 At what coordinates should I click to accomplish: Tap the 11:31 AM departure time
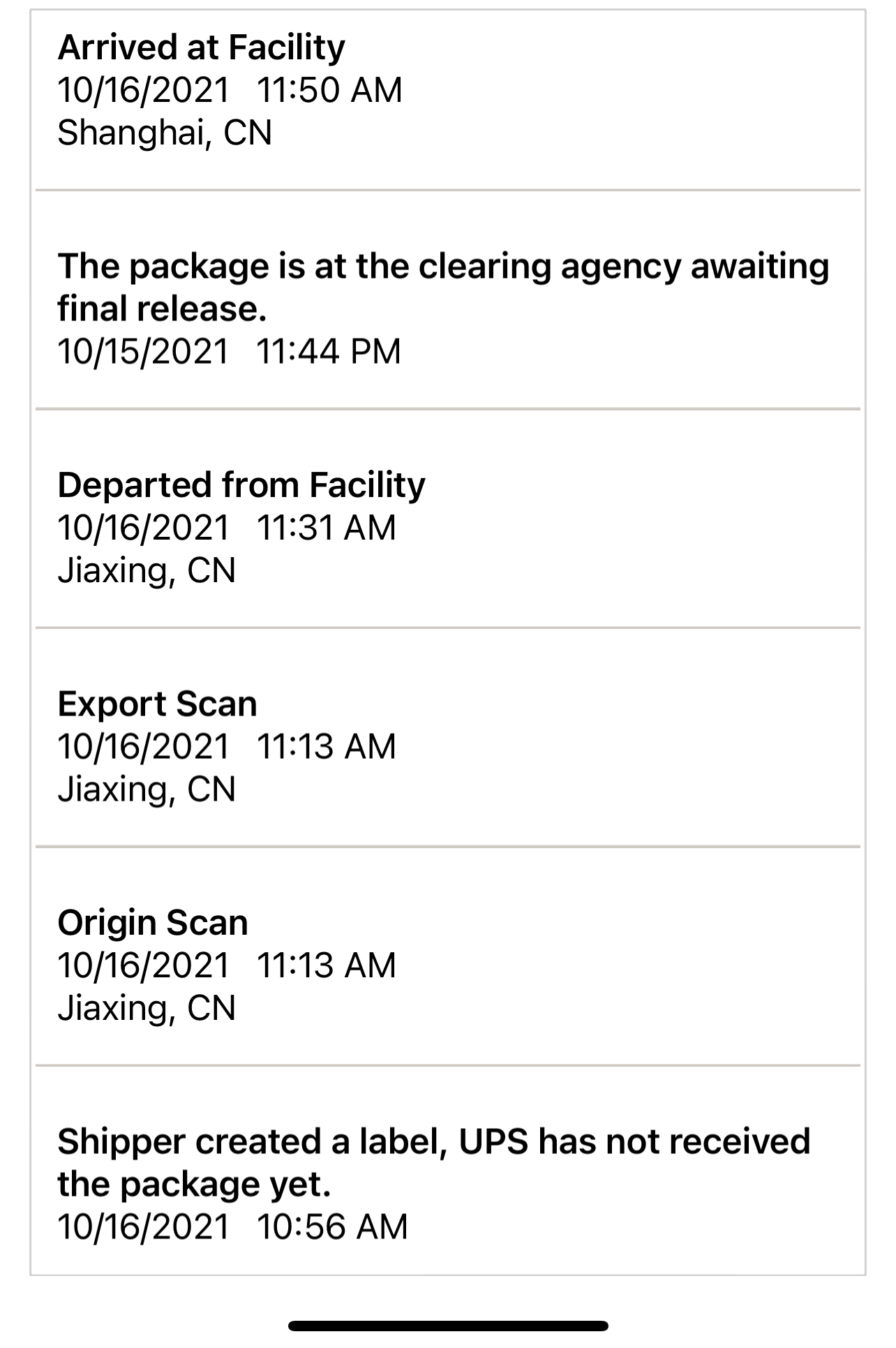(326, 527)
